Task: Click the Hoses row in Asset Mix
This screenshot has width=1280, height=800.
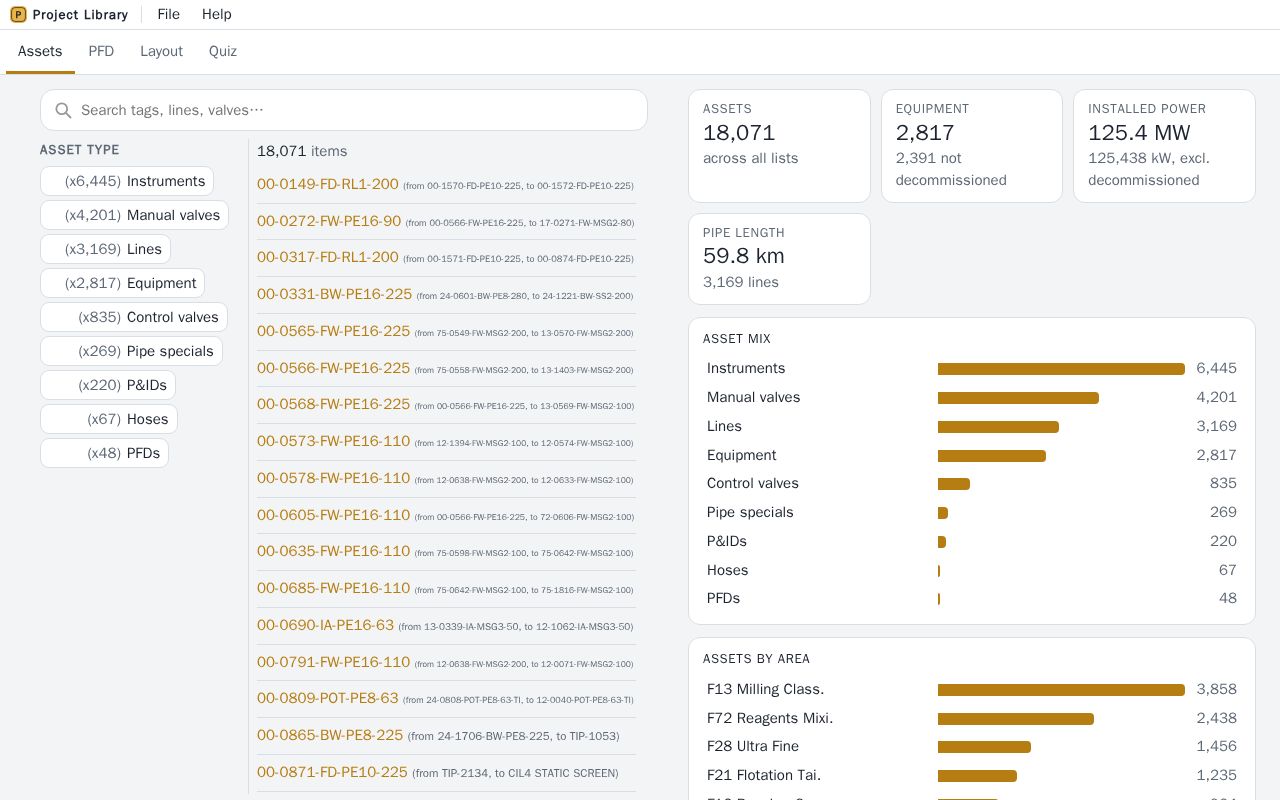Action: 972,570
